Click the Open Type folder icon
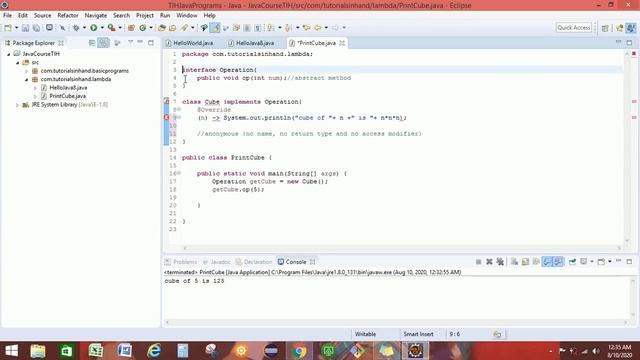 click(162, 28)
